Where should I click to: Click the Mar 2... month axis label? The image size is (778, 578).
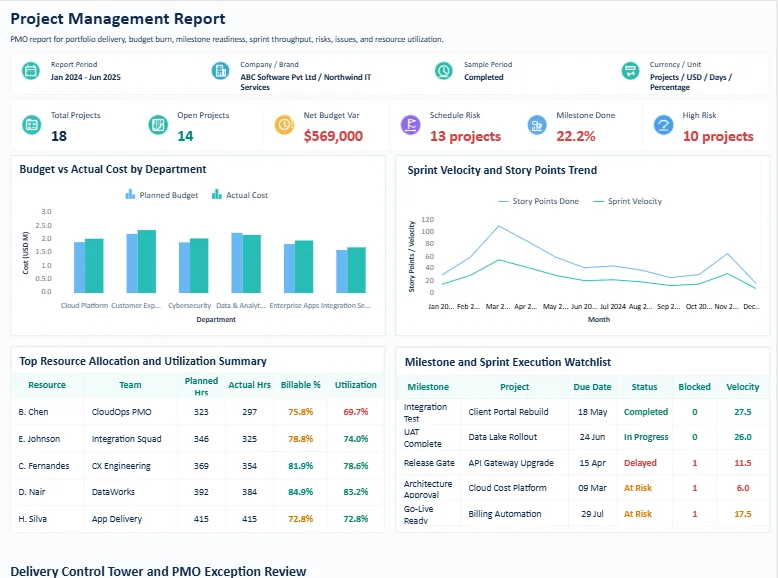pos(498,307)
